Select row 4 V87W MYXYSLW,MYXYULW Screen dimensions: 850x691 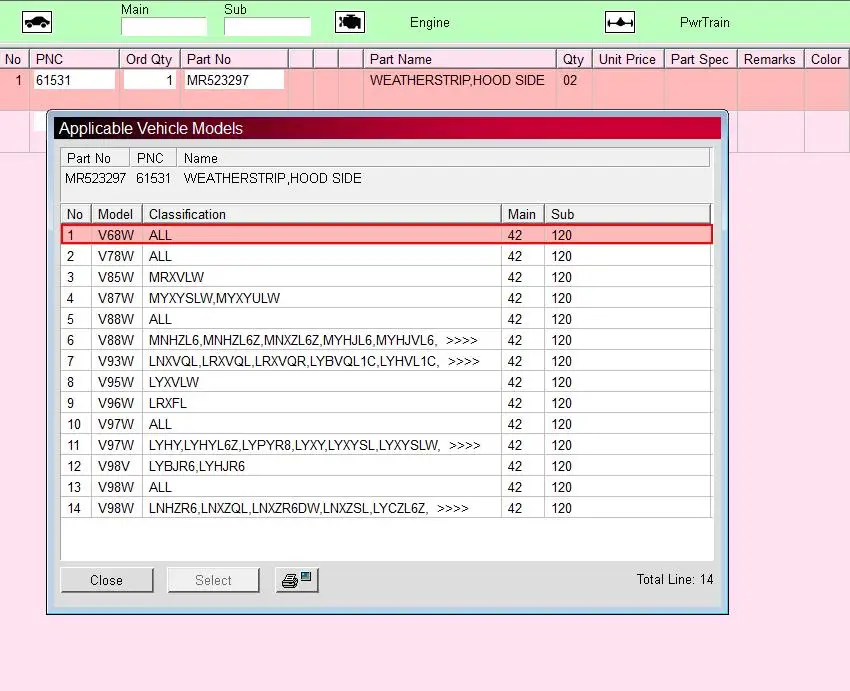pyautogui.click(x=386, y=298)
